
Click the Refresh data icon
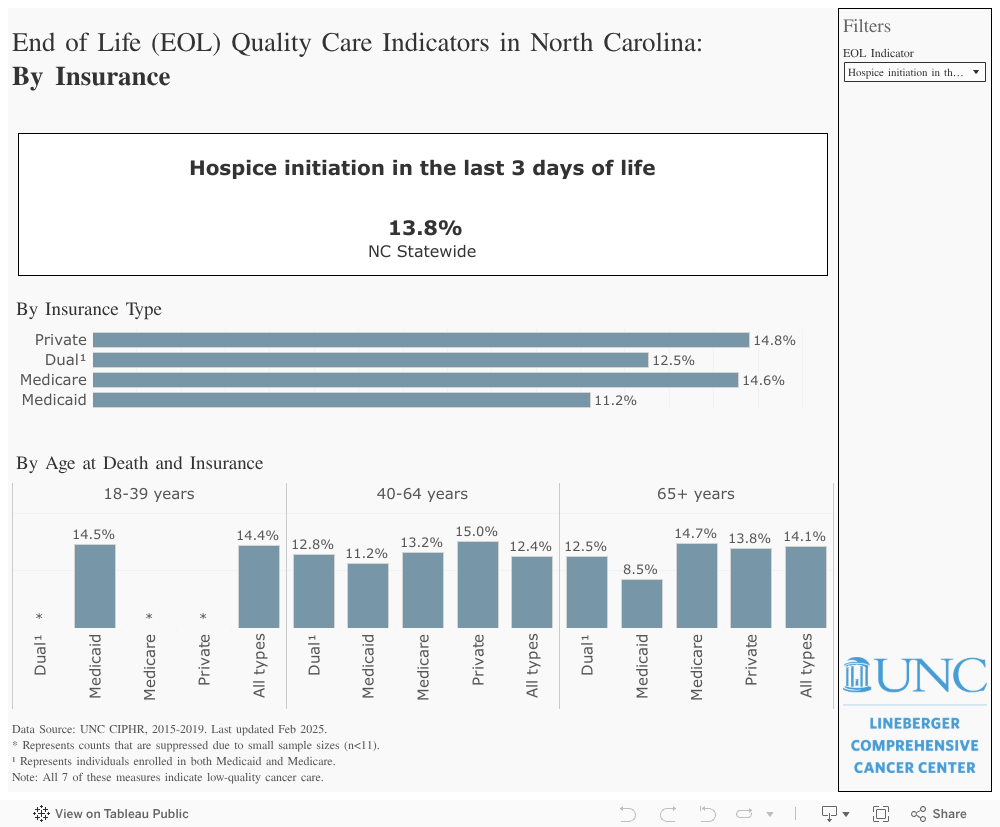[x=744, y=814]
